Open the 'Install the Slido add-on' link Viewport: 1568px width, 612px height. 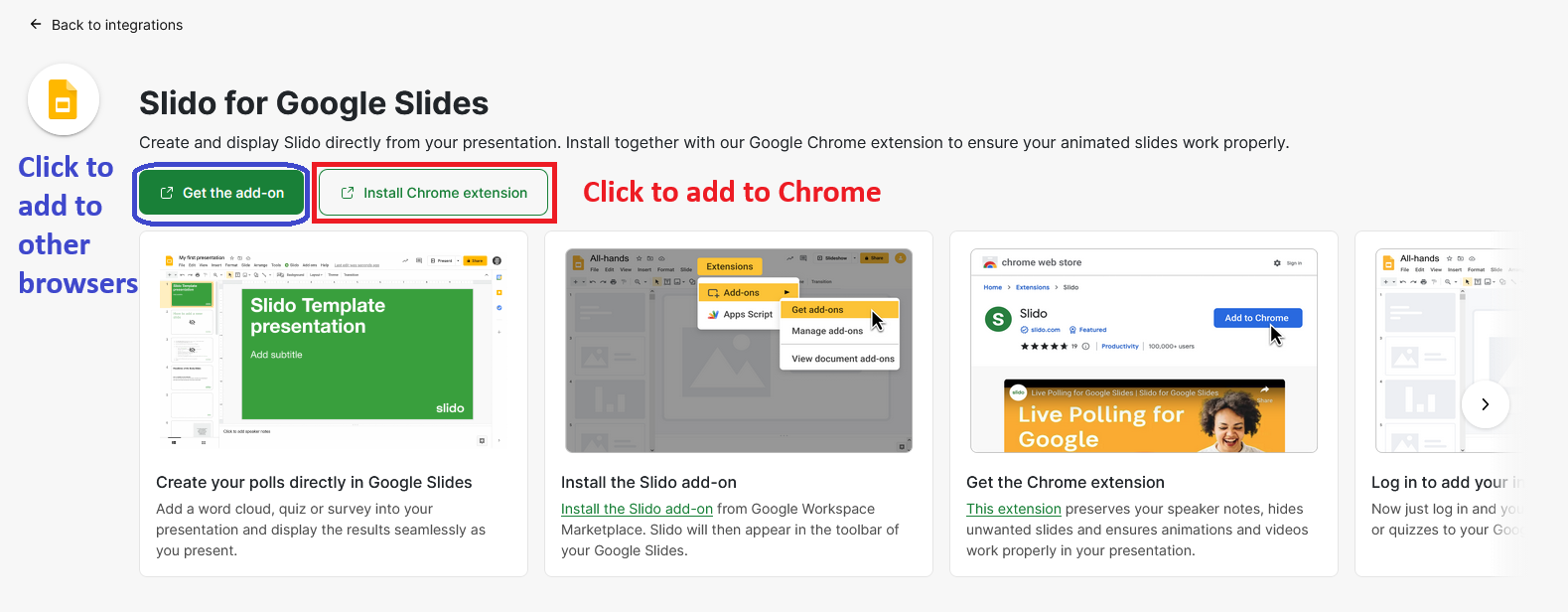click(x=637, y=509)
